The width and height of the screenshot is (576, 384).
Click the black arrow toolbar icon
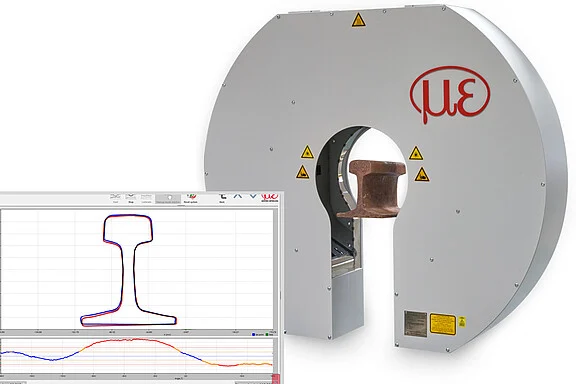tap(222, 198)
